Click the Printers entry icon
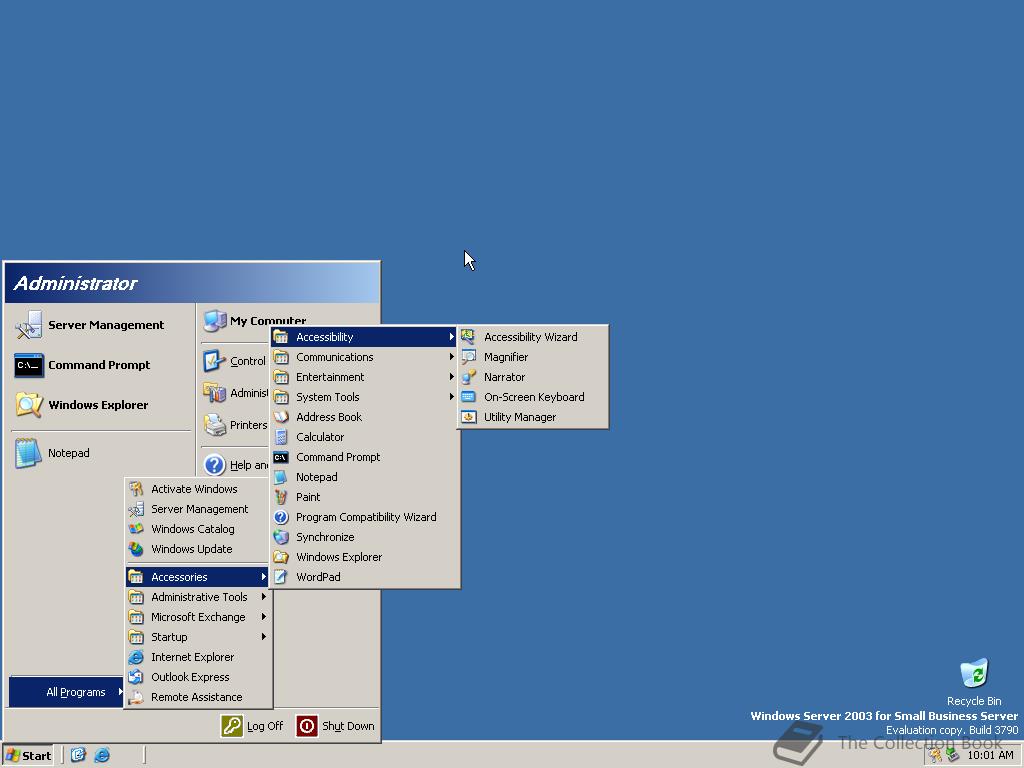1024x768 pixels. [x=215, y=425]
